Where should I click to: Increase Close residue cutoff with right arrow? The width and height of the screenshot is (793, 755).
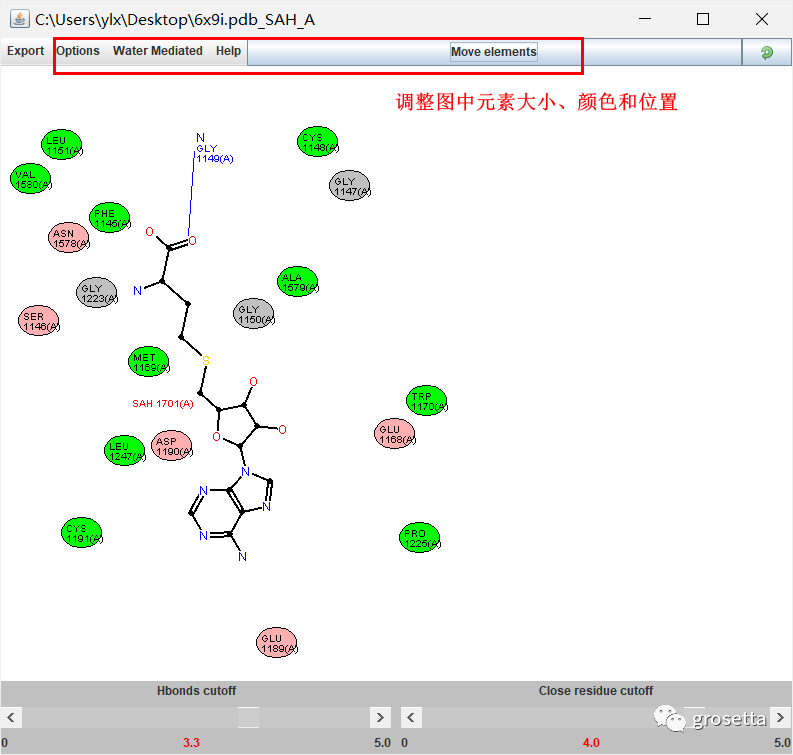(780, 717)
